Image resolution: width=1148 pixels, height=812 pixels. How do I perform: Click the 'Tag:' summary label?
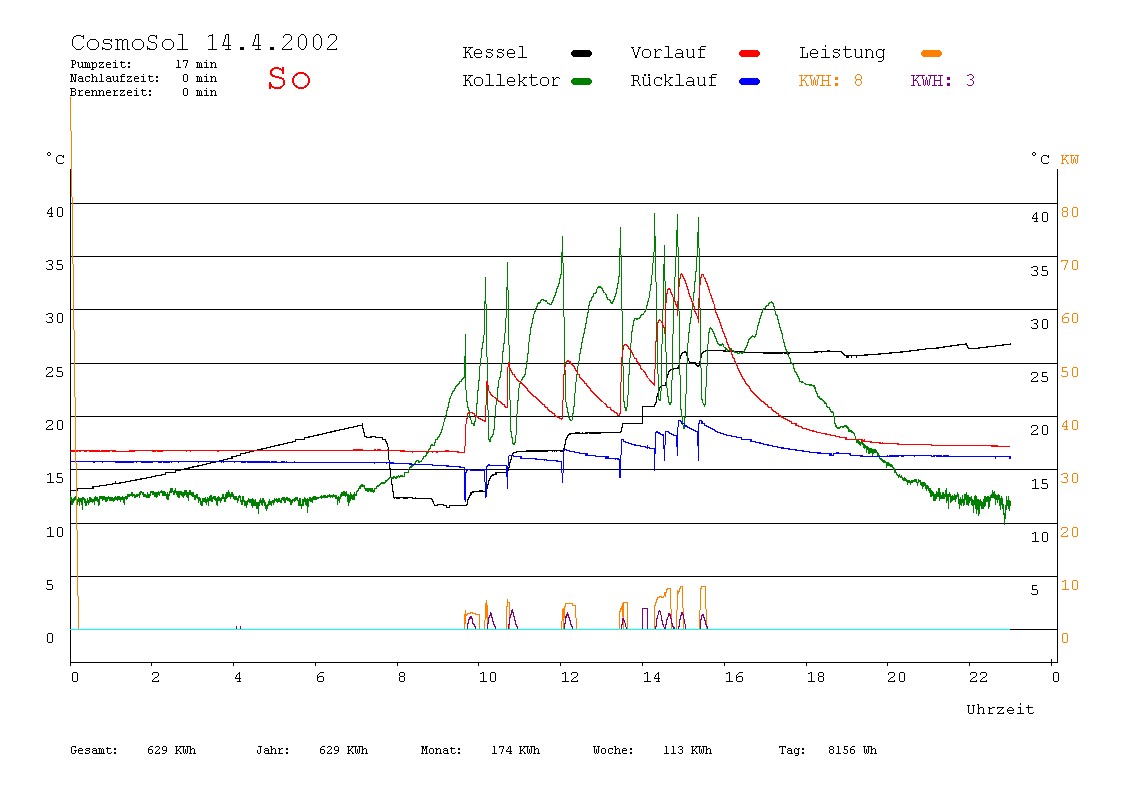click(792, 750)
